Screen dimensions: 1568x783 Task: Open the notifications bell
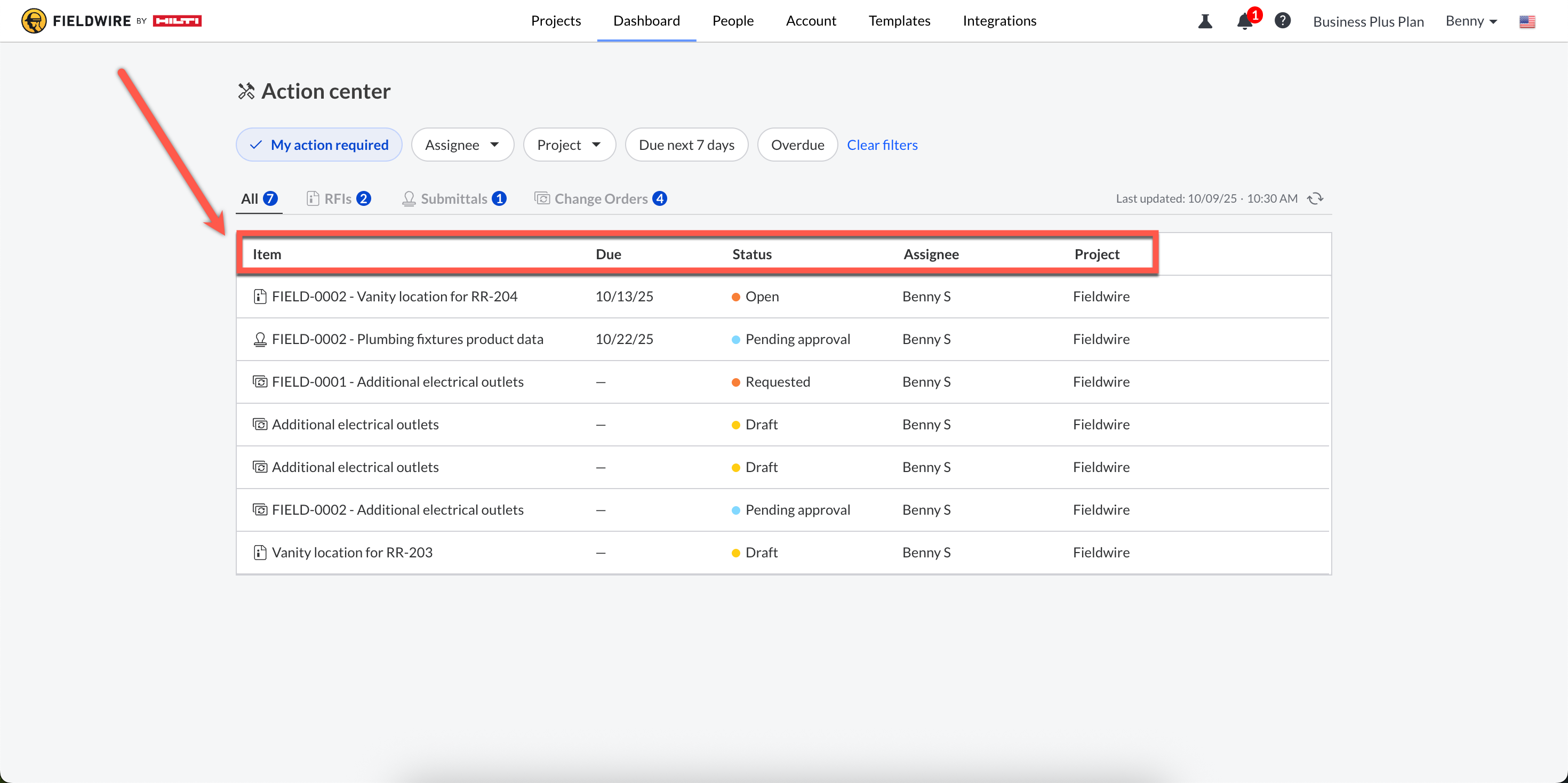pyautogui.click(x=1244, y=21)
